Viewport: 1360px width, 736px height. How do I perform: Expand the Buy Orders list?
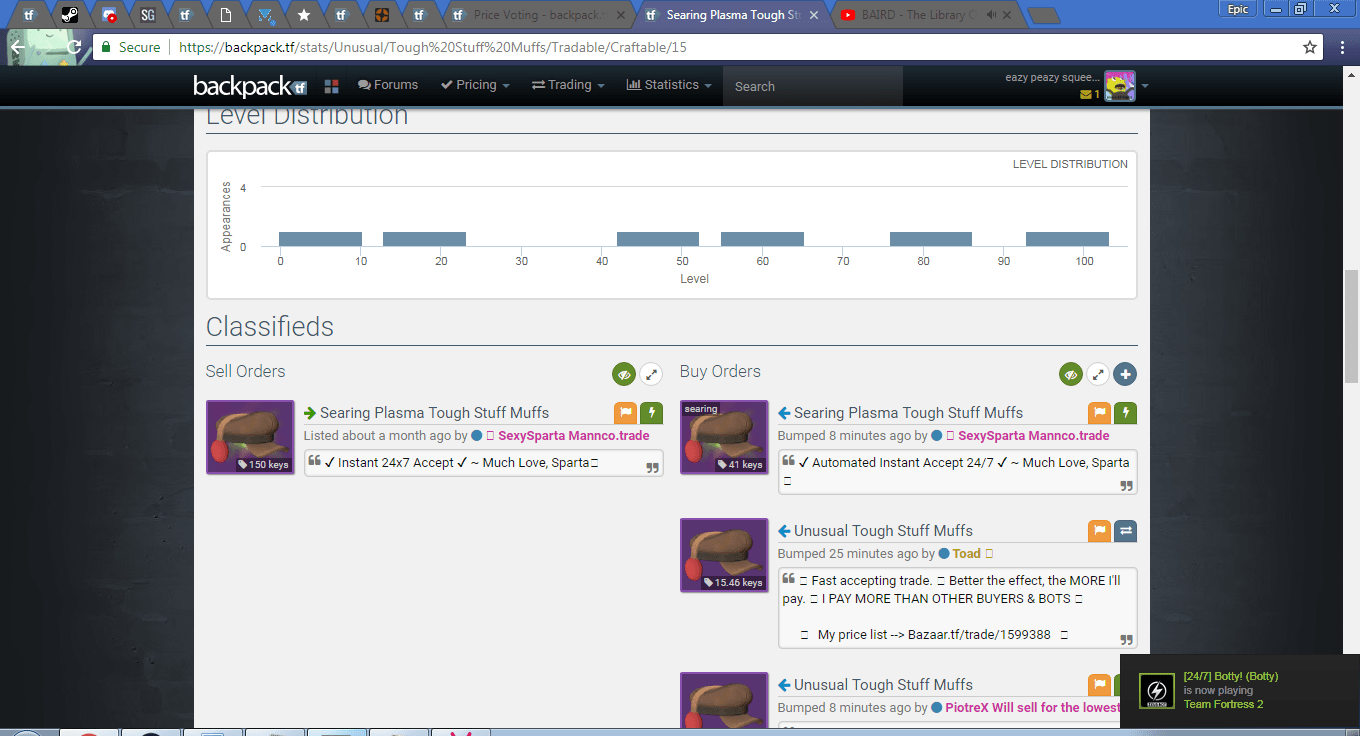tap(1098, 375)
